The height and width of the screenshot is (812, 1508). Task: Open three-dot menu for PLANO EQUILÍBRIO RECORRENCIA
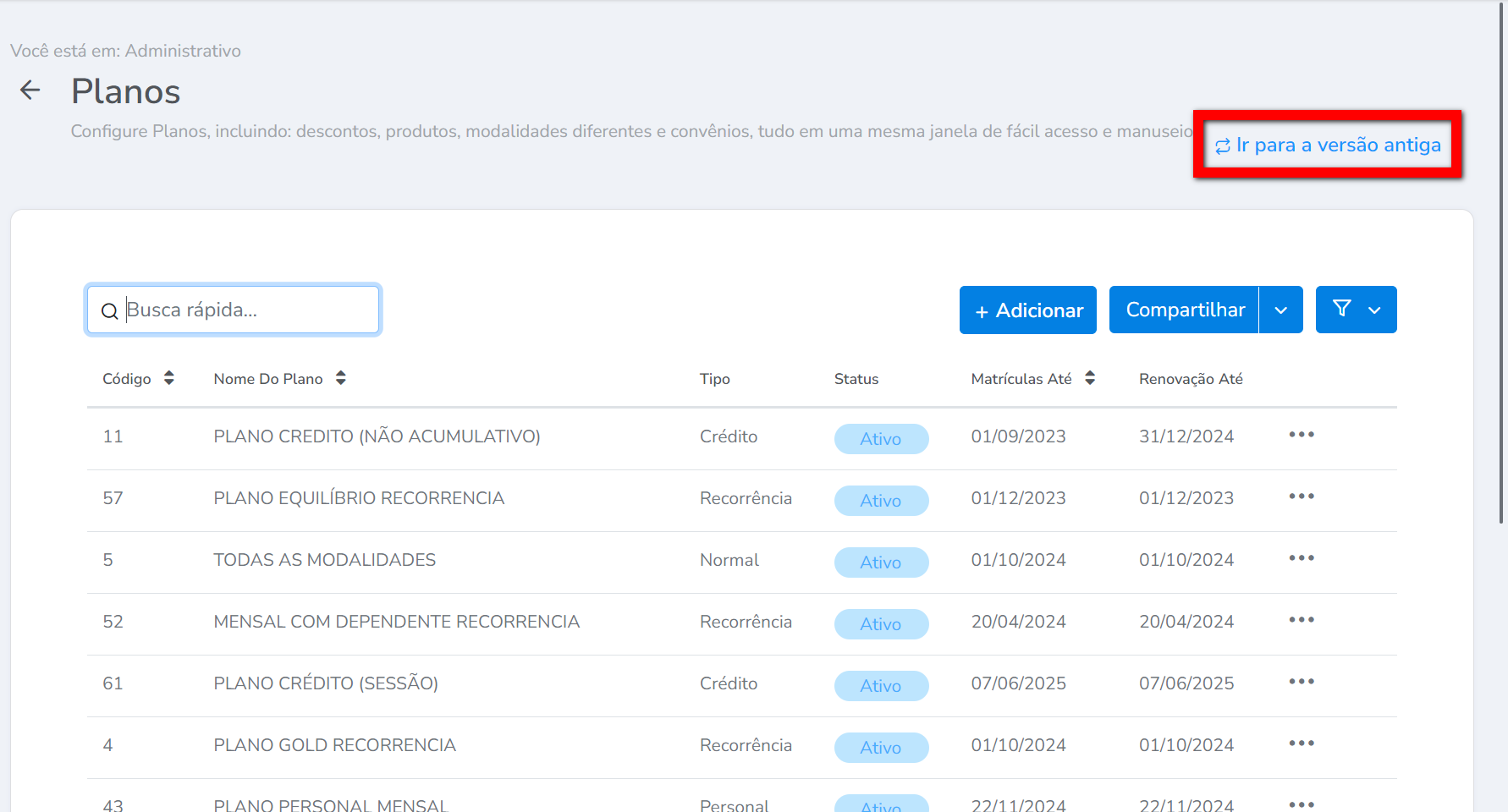point(1301,497)
